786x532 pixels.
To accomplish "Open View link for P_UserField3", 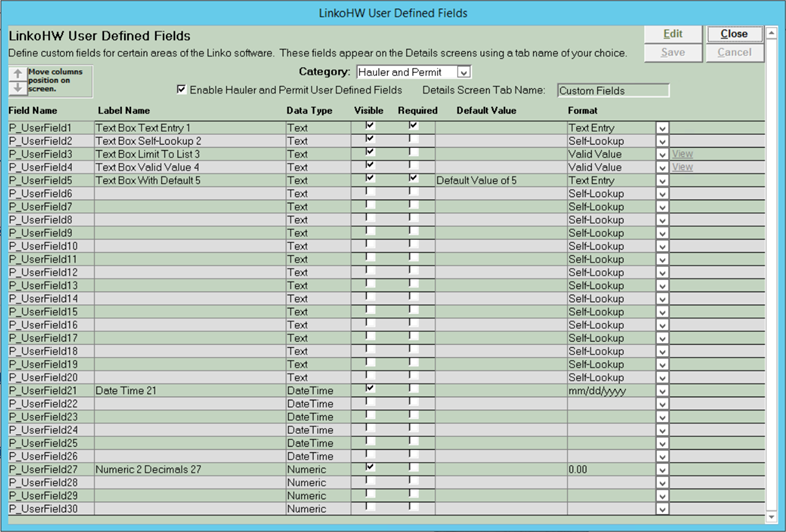I will click(x=682, y=154).
